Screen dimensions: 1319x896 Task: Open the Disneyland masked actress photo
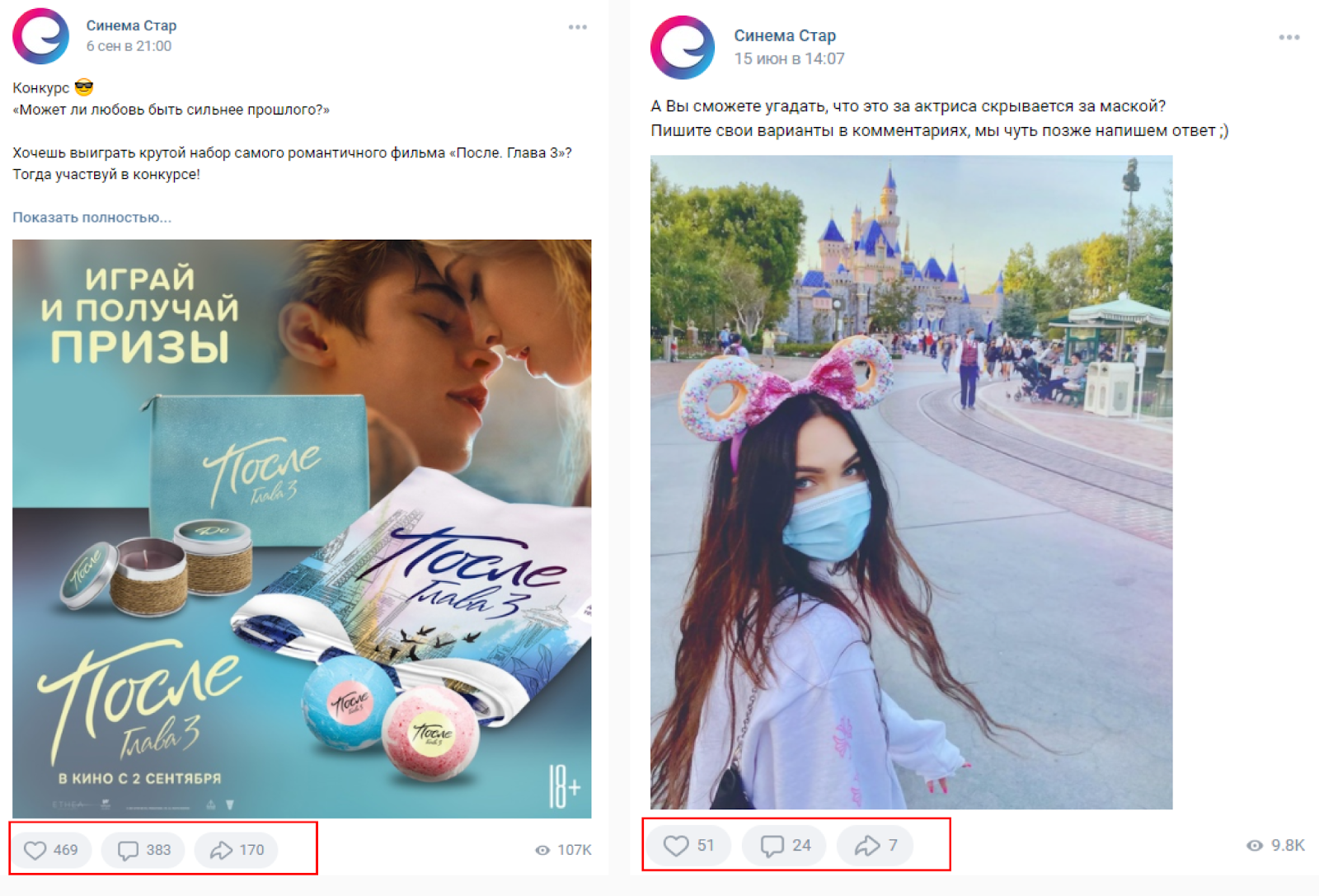click(911, 482)
